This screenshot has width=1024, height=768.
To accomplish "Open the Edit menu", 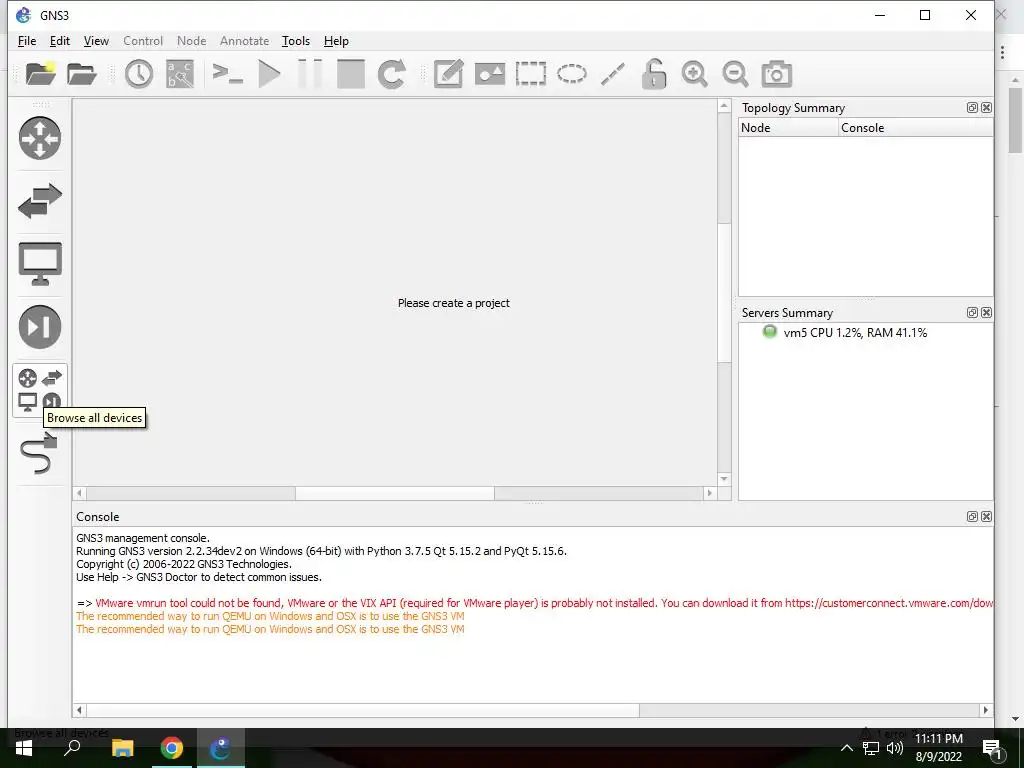I will [x=59, y=40].
